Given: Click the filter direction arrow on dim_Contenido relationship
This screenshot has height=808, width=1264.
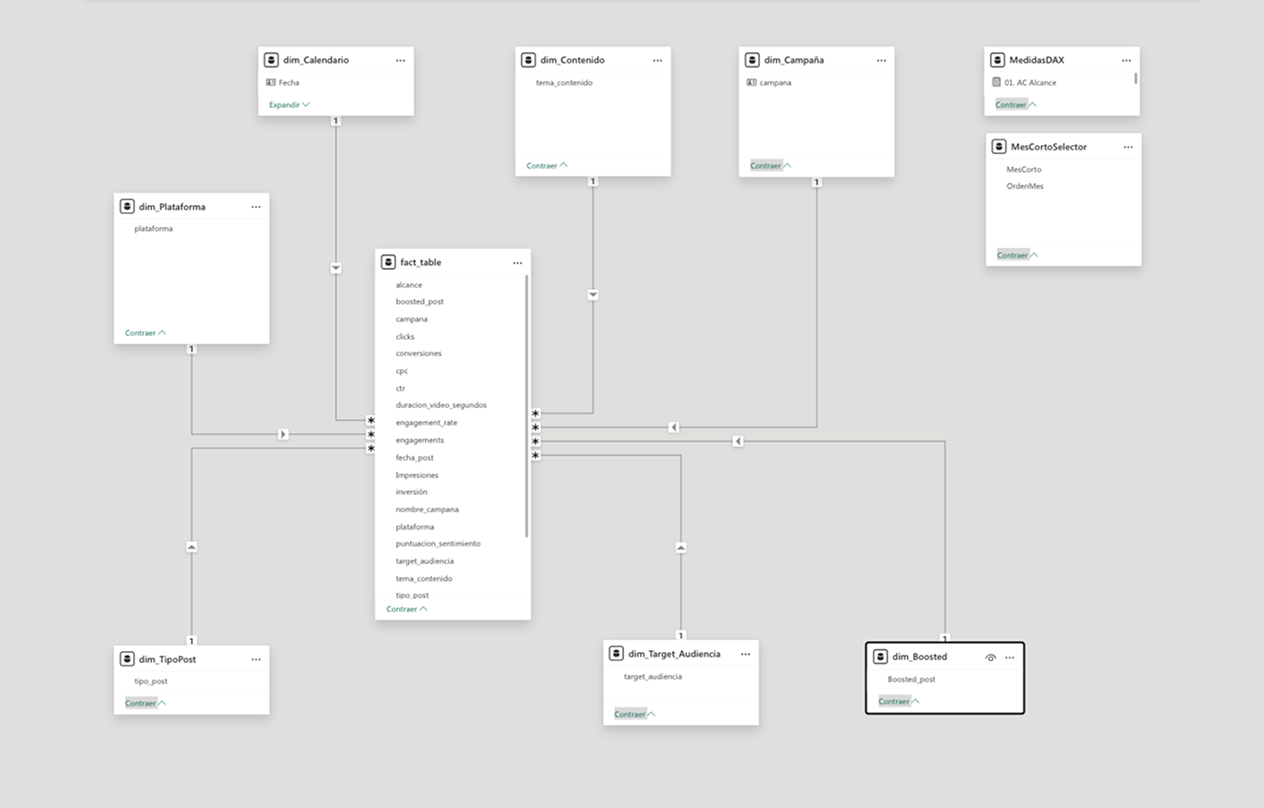Looking at the screenshot, I should click(593, 295).
